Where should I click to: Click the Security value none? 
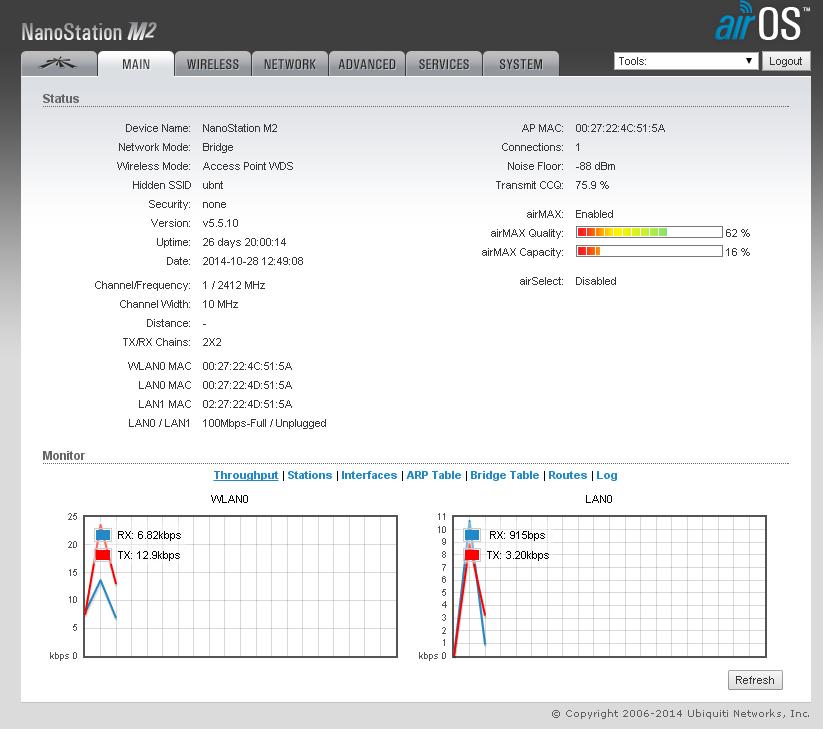(x=214, y=204)
